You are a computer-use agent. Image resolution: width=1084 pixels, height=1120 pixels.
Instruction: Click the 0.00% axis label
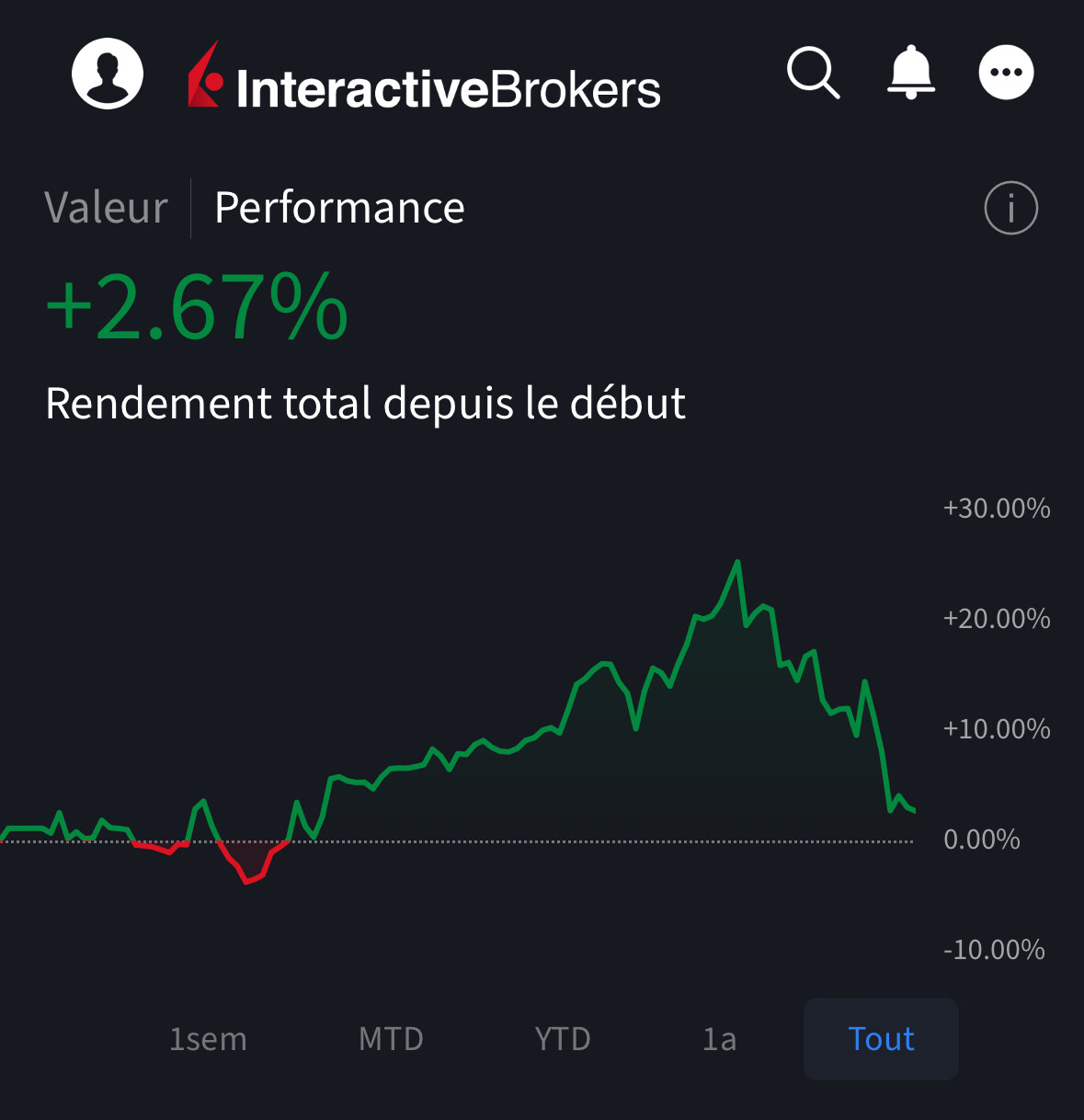pos(982,840)
